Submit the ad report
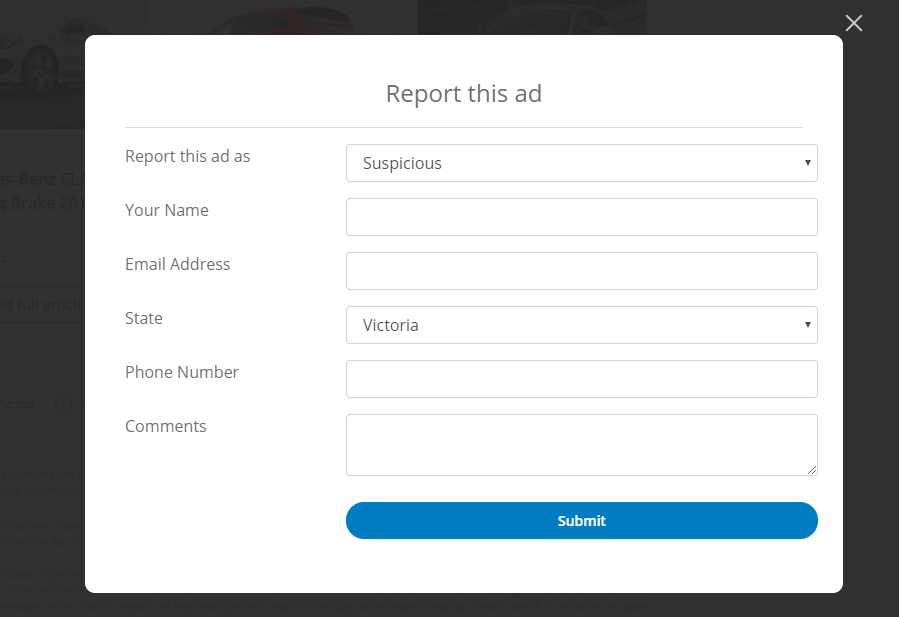This screenshot has width=899, height=617. (x=581, y=521)
